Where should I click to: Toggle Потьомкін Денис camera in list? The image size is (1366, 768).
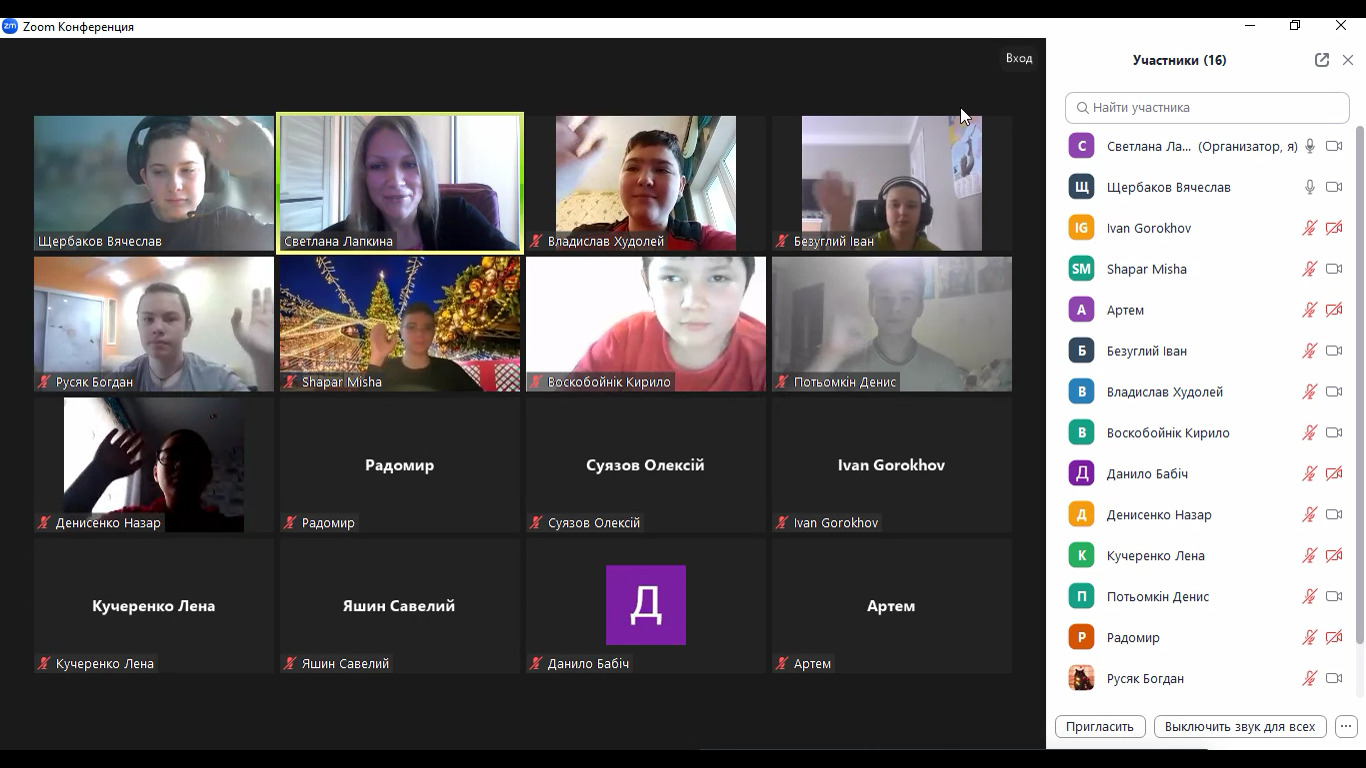click(x=1334, y=596)
